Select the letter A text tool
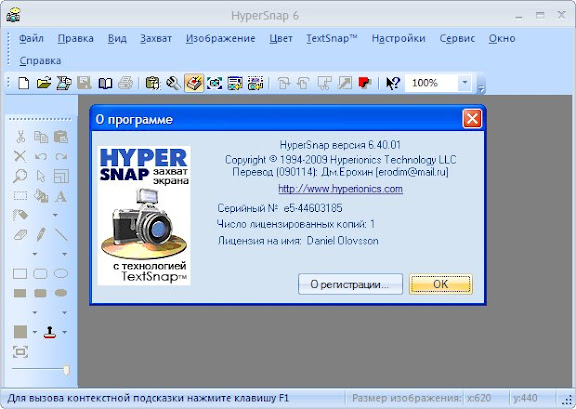The width and height of the screenshot is (576, 409). [61, 196]
